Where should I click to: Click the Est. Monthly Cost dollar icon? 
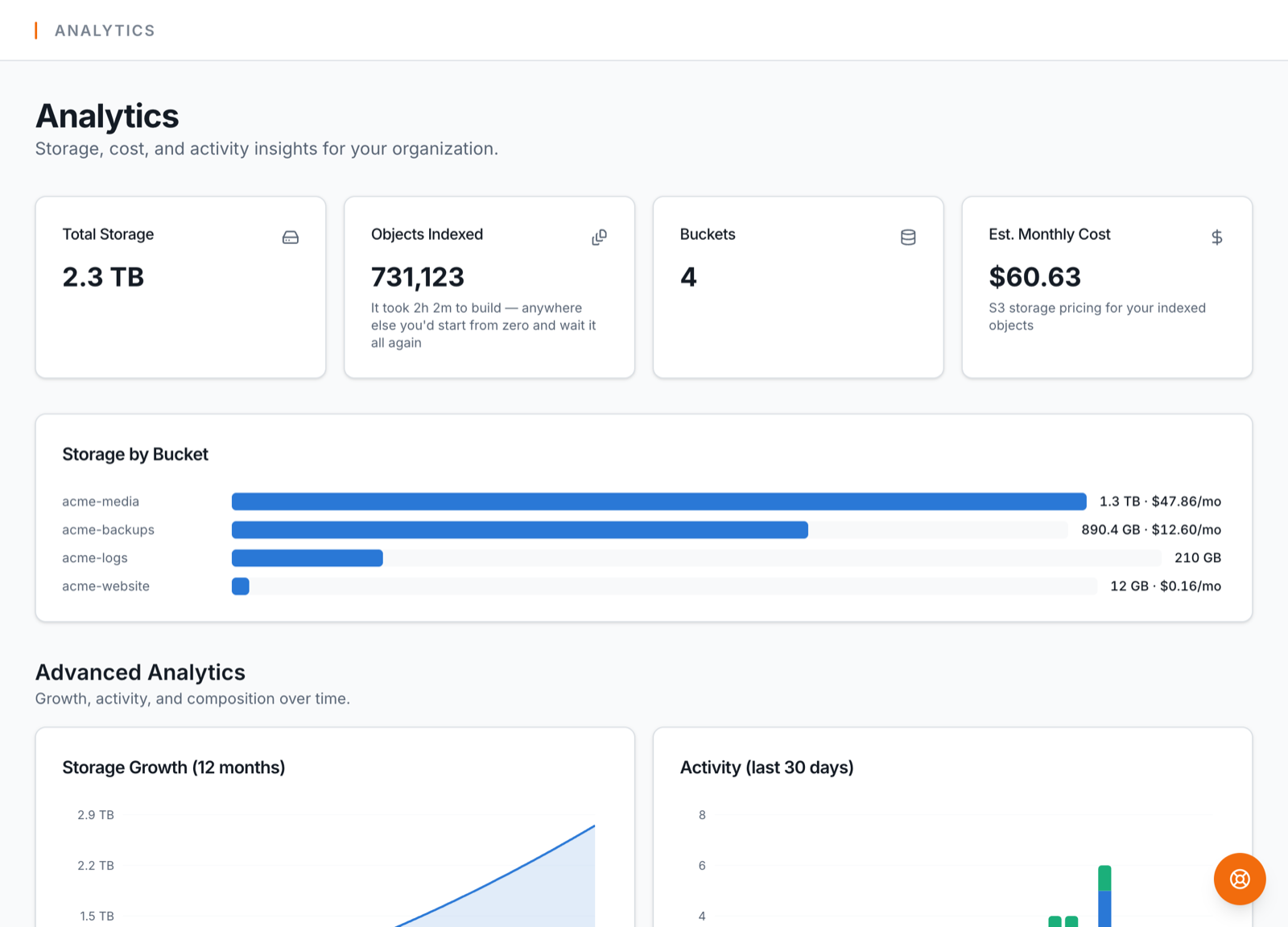pyautogui.click(x=1217, y=238)
